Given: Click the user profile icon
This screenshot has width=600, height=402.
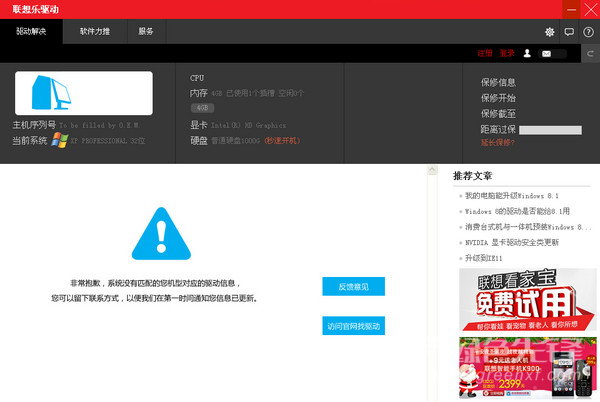Looking at the screenshot, I should (x=527, y=53).
